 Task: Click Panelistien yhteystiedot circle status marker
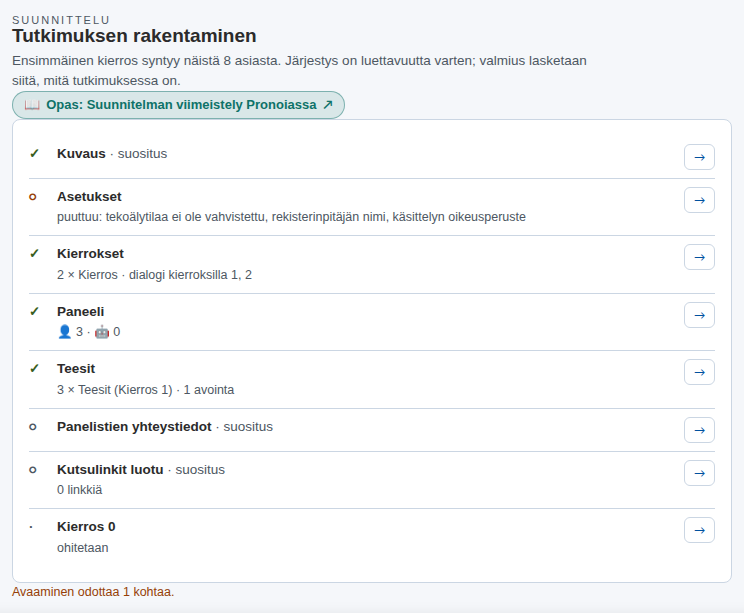pos(33,427)
